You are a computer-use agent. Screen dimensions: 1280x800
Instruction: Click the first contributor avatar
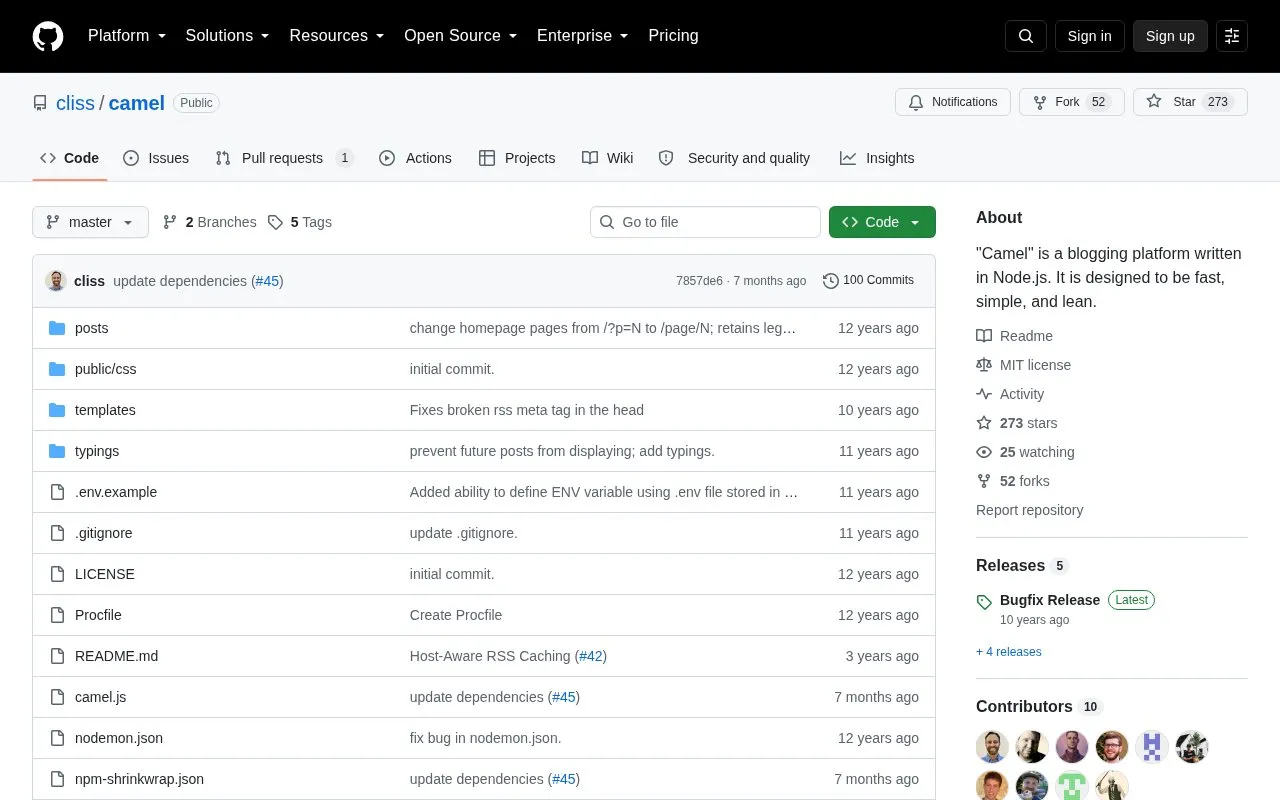tap(992, 747)
